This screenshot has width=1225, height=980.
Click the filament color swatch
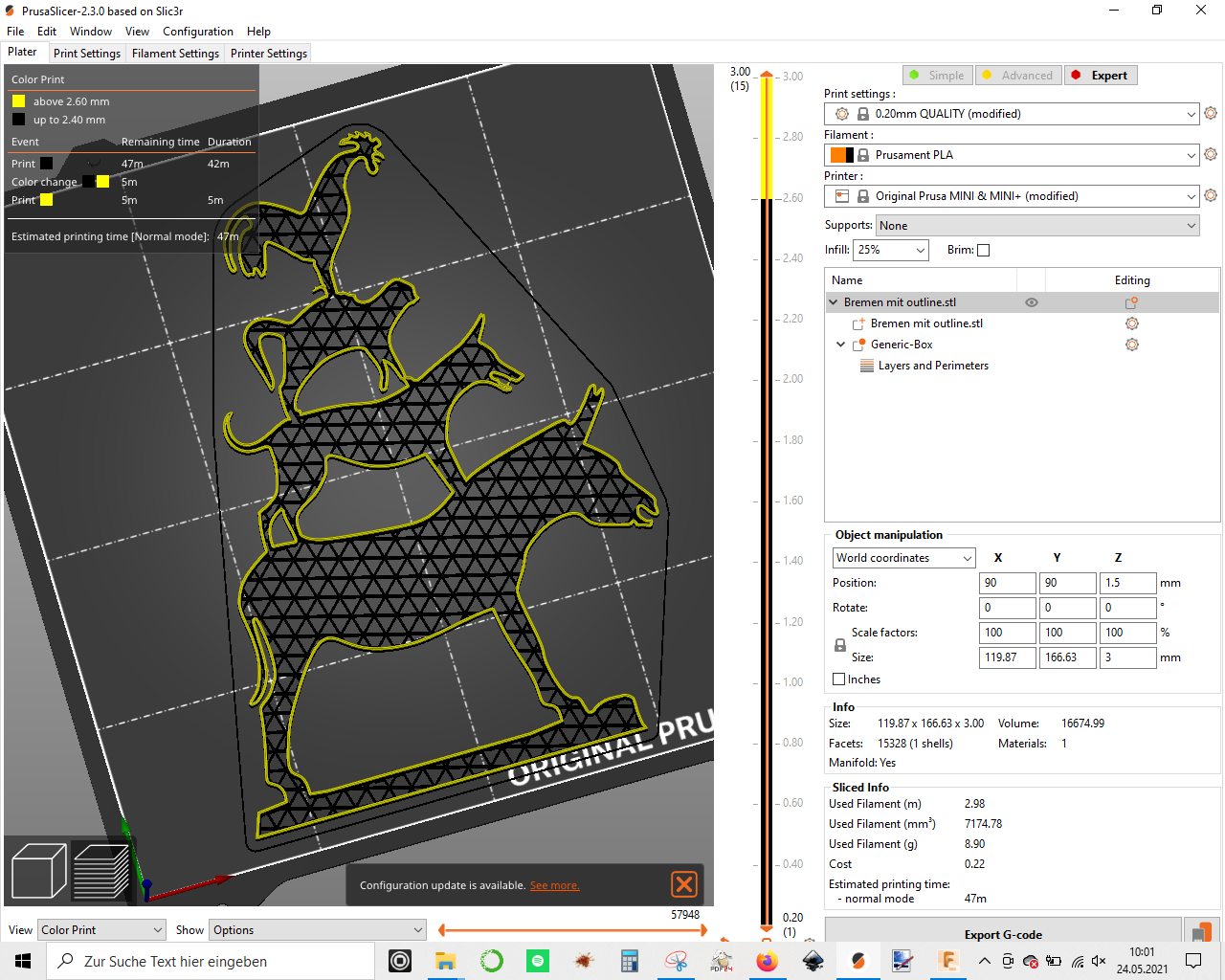pyautogui.click(x=842, y=155)
